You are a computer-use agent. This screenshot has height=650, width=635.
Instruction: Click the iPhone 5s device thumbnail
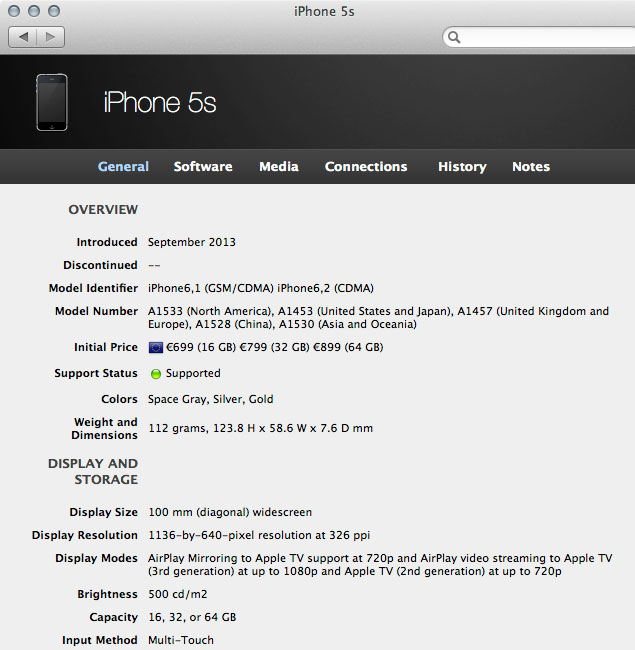52,102
